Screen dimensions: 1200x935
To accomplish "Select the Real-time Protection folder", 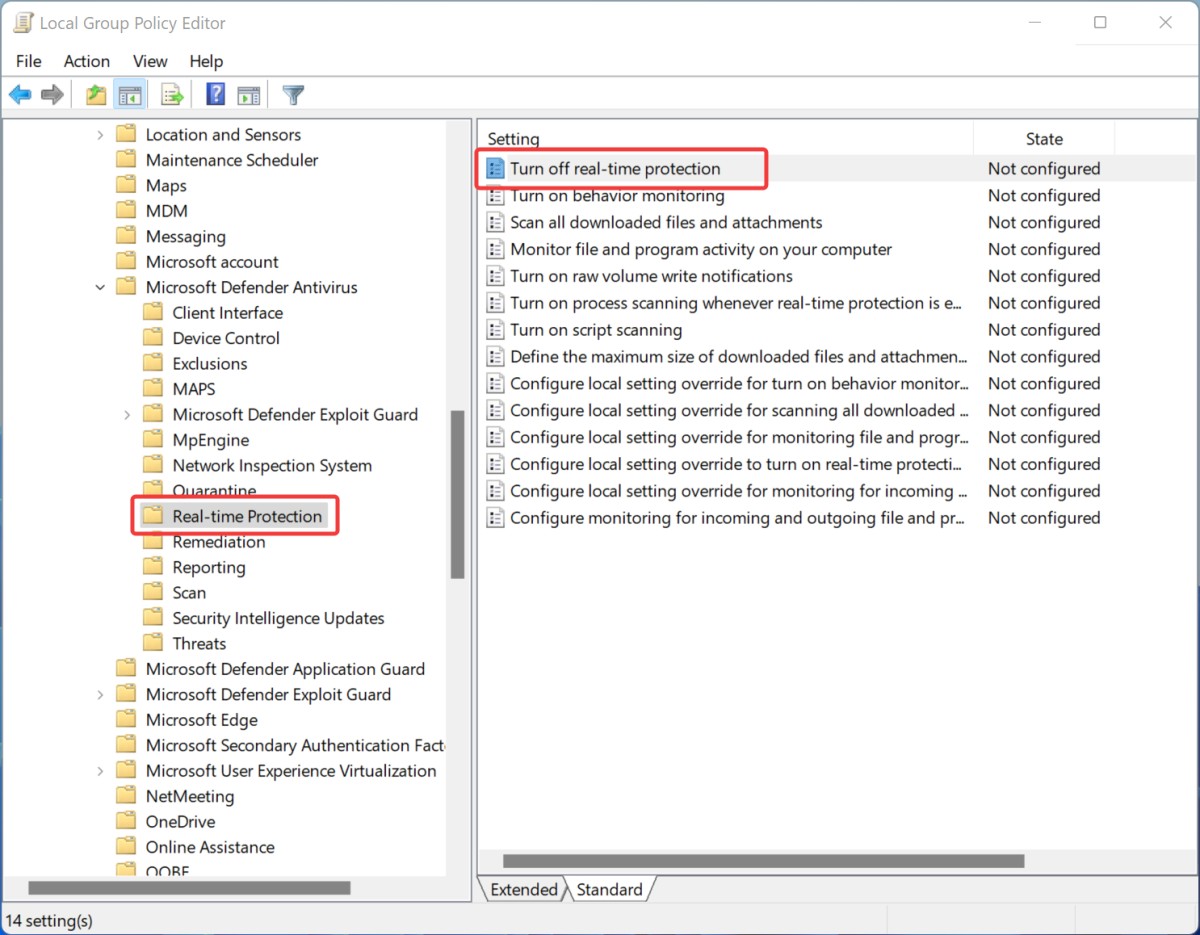I will click(x=247, y=516).
